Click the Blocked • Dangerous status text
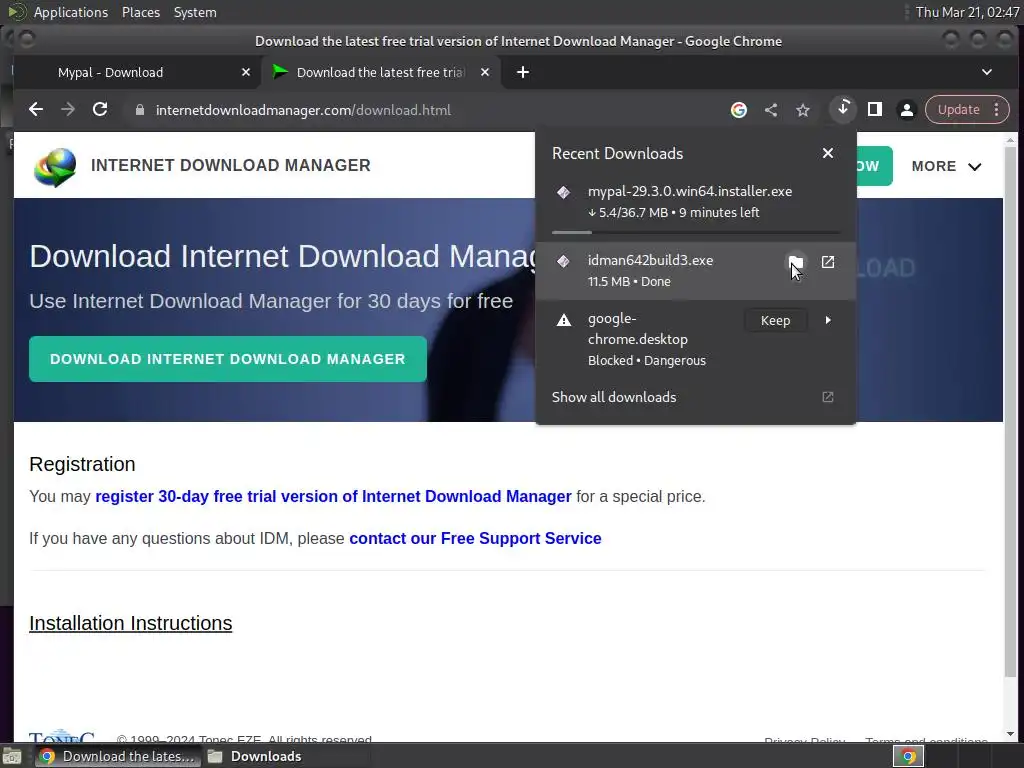Image resolution: width=1024 pixels, height=768 pixels. pos(647,360)
